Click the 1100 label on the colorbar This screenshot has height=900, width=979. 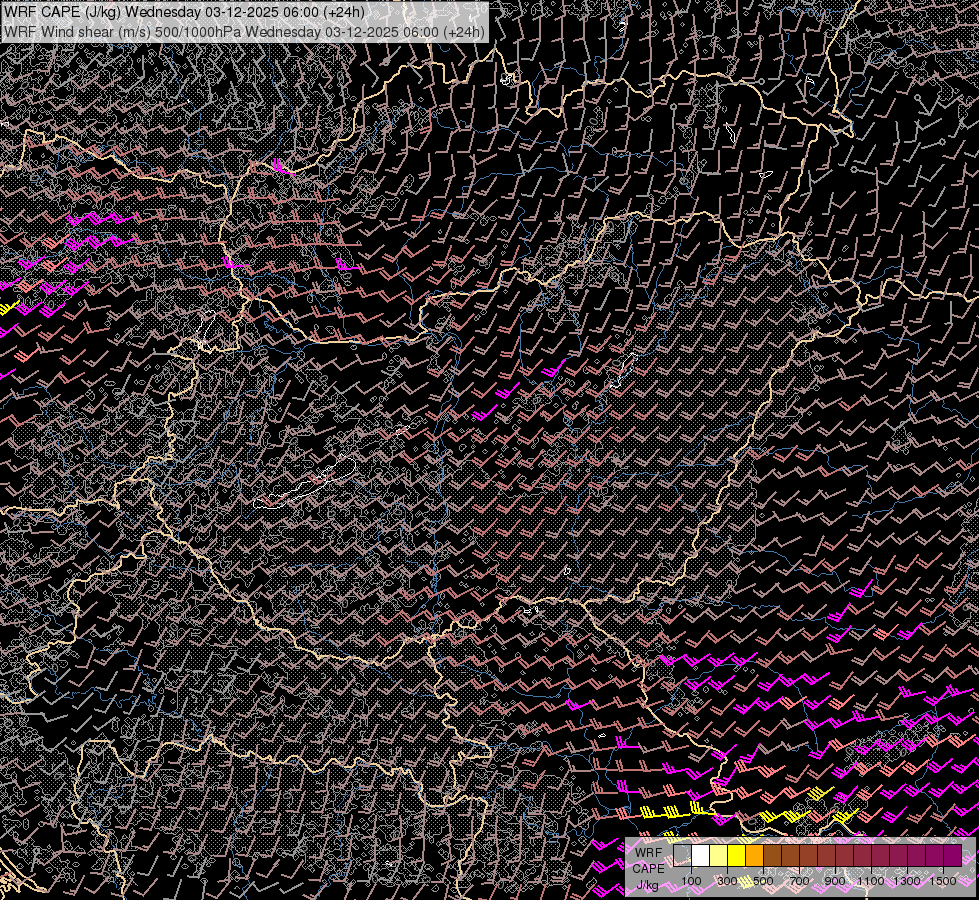click(871, 881)
